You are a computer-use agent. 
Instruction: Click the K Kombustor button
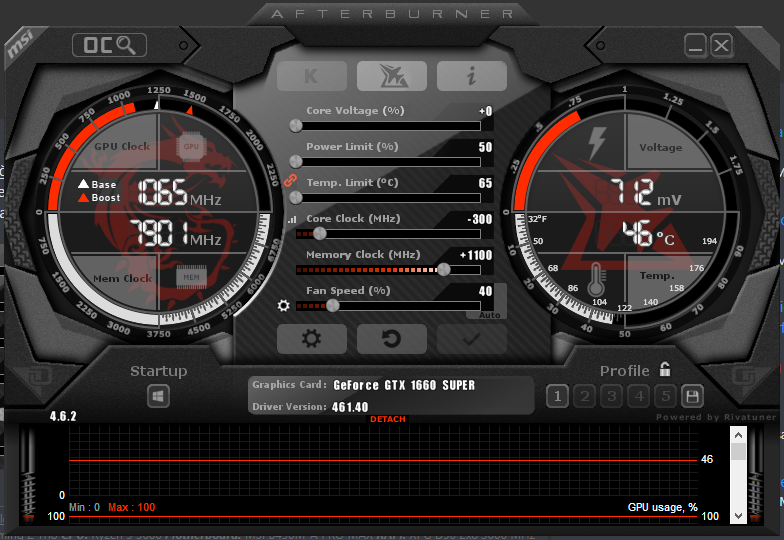coord(312,76)
